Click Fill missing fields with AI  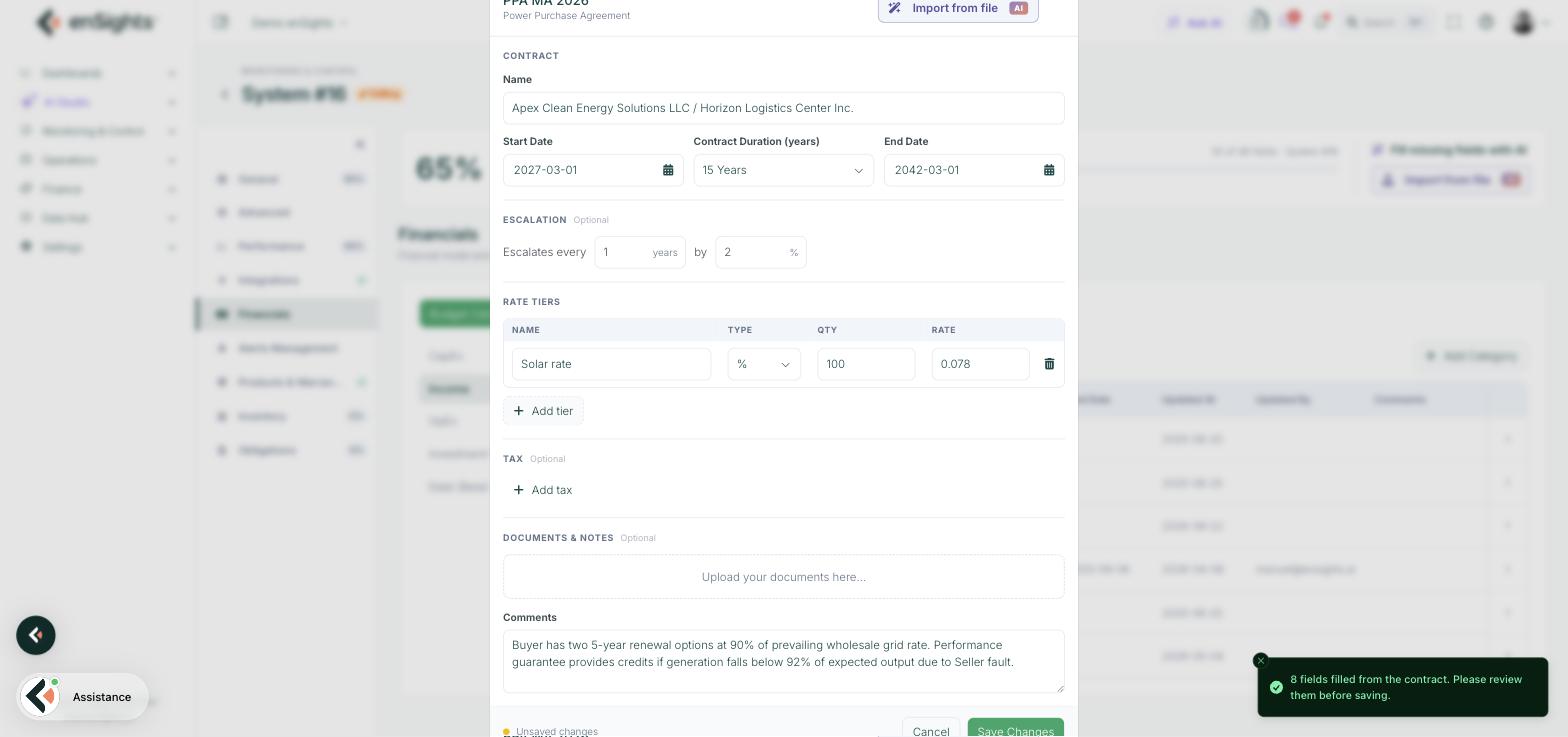1449,150
